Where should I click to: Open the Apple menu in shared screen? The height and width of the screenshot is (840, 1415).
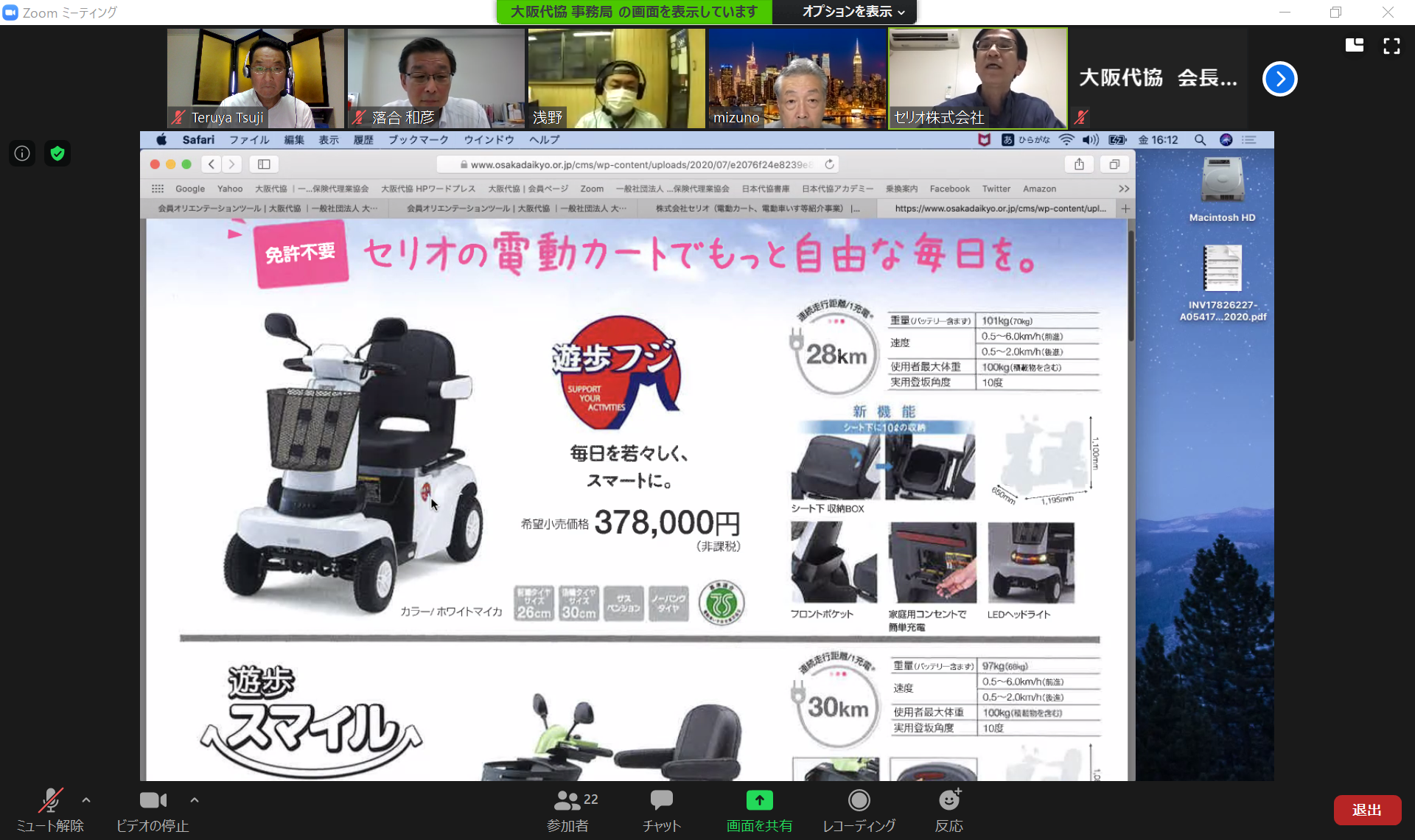point(161,140)
